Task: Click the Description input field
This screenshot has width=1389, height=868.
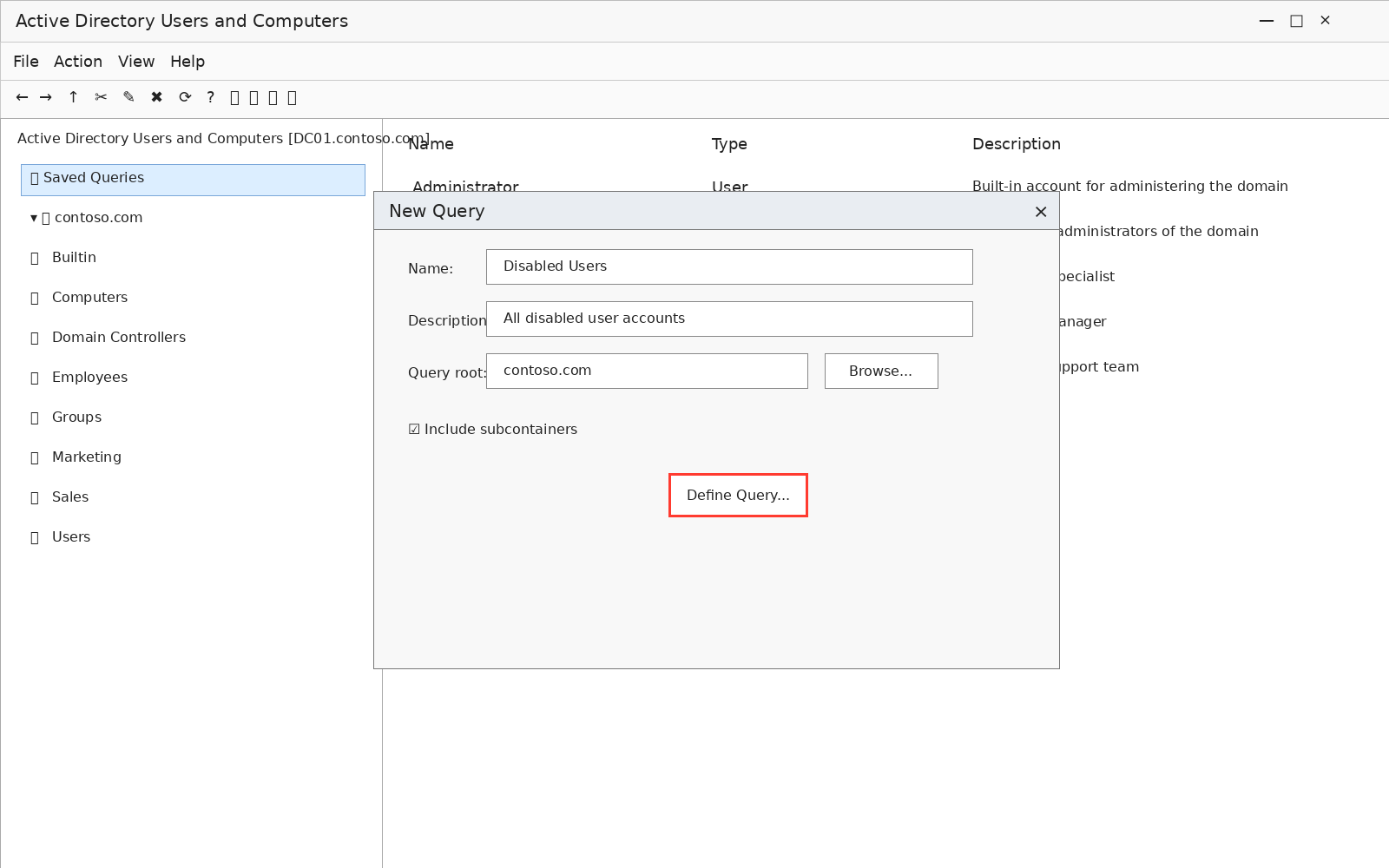Action: pyautogui.click(x=729, y=319)
